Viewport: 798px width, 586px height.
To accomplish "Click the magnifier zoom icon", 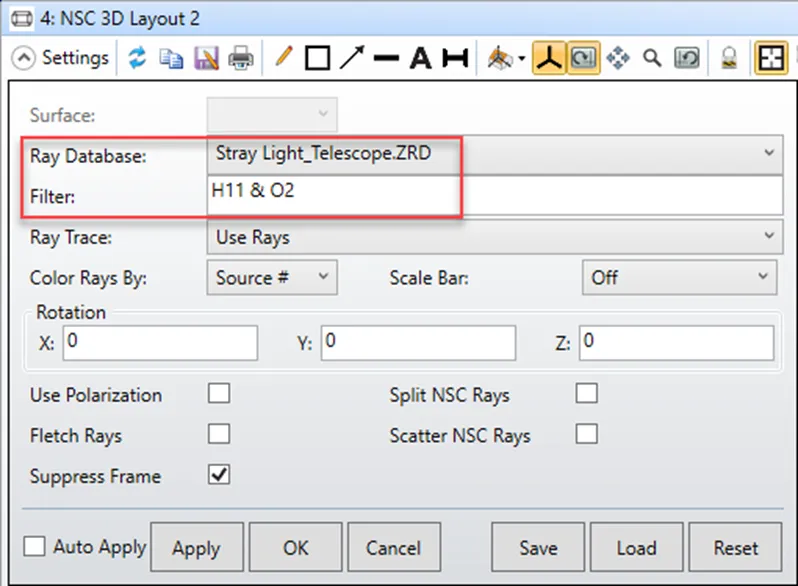I will 652,58.
